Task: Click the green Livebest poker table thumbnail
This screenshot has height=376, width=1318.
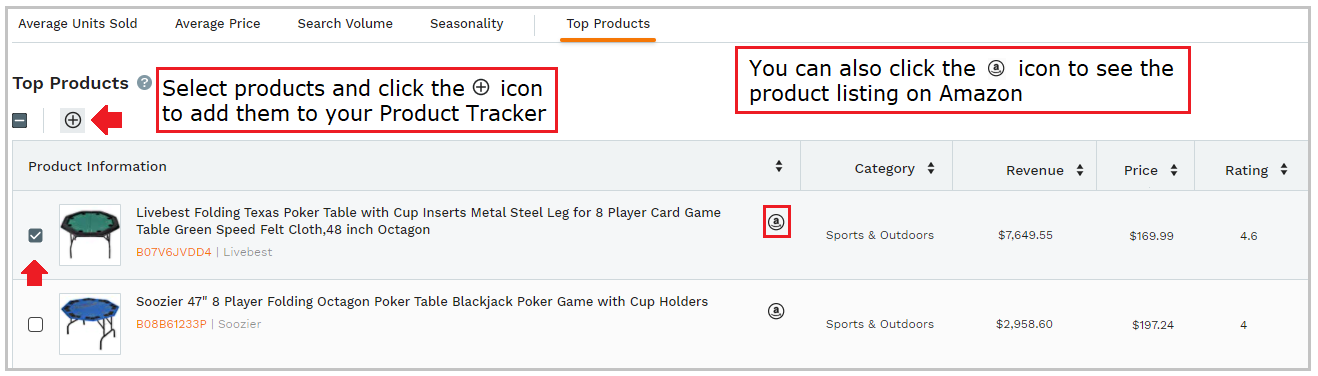Action: click(90, 235)
